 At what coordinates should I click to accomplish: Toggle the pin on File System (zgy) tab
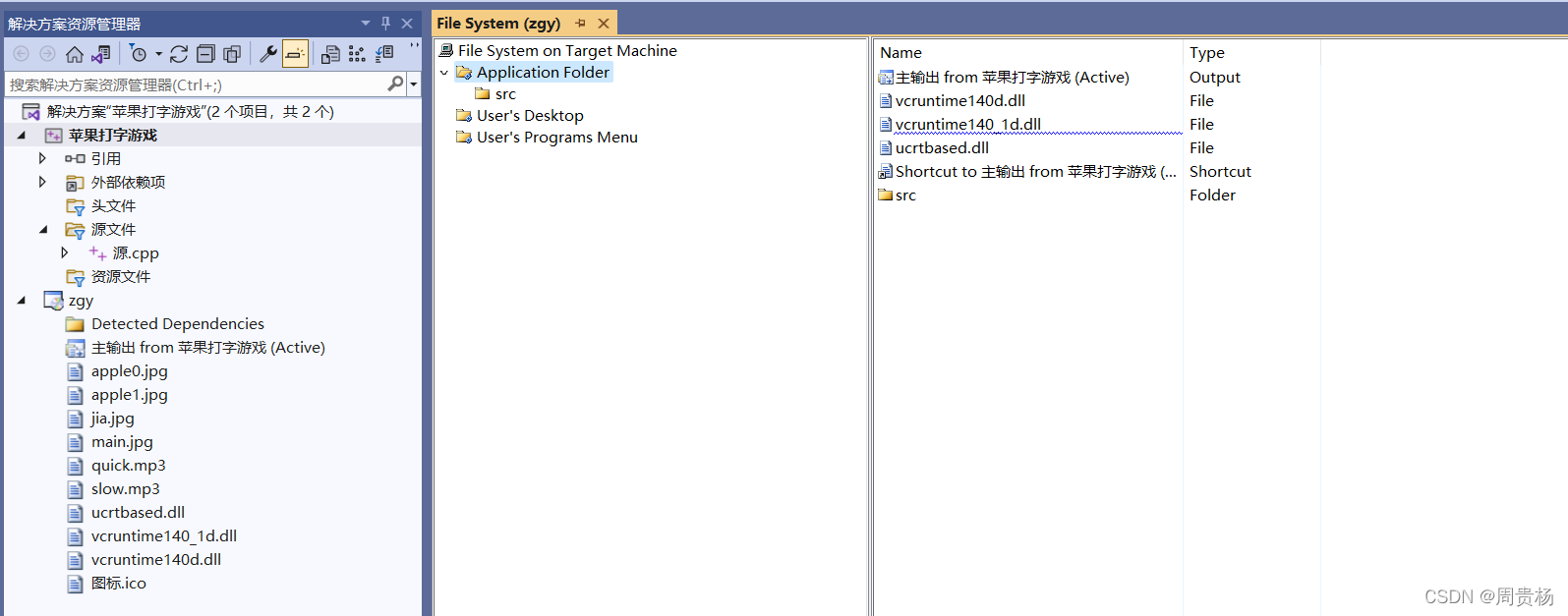(580, 23)
